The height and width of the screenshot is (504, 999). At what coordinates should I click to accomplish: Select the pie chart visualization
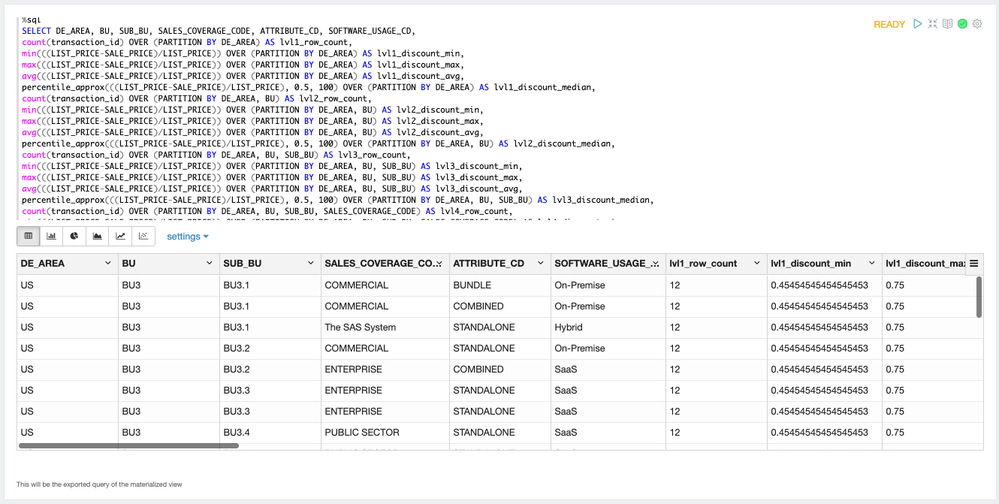tap(74, 236)
